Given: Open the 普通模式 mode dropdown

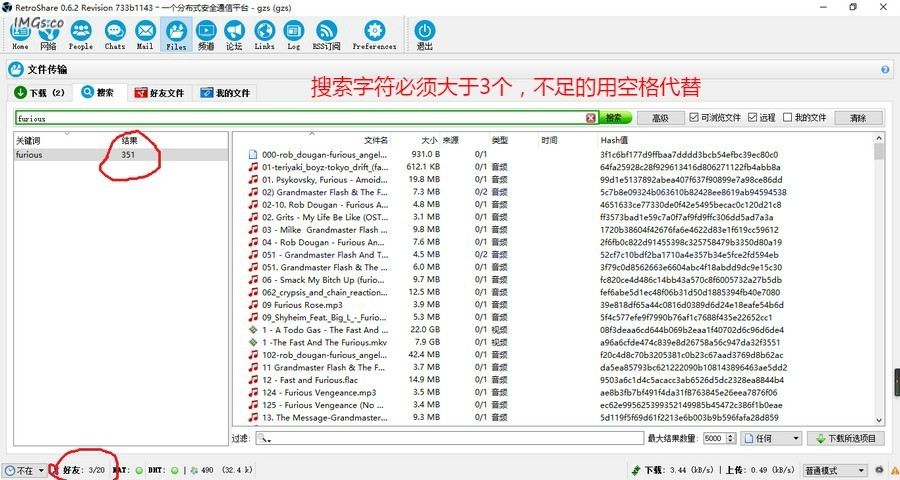Looking at the screenshot, I should [835, 470].
